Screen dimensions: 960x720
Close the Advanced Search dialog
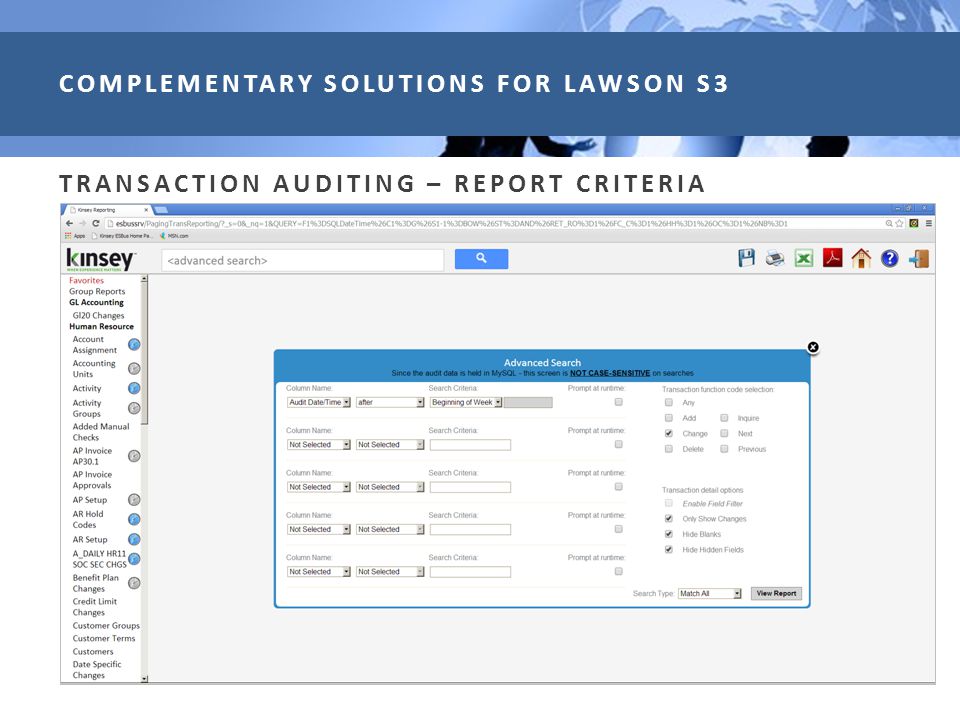813,347
